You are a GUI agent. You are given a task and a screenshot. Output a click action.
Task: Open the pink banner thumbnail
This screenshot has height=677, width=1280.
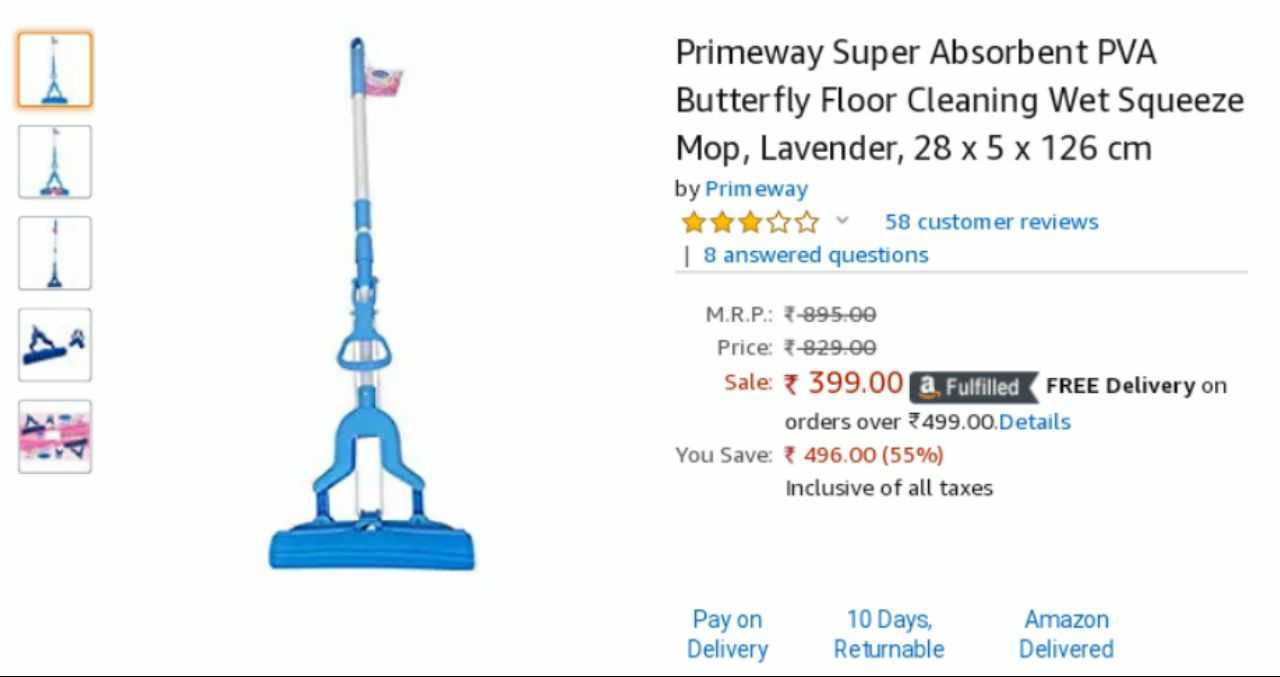[x=54, y=436]
